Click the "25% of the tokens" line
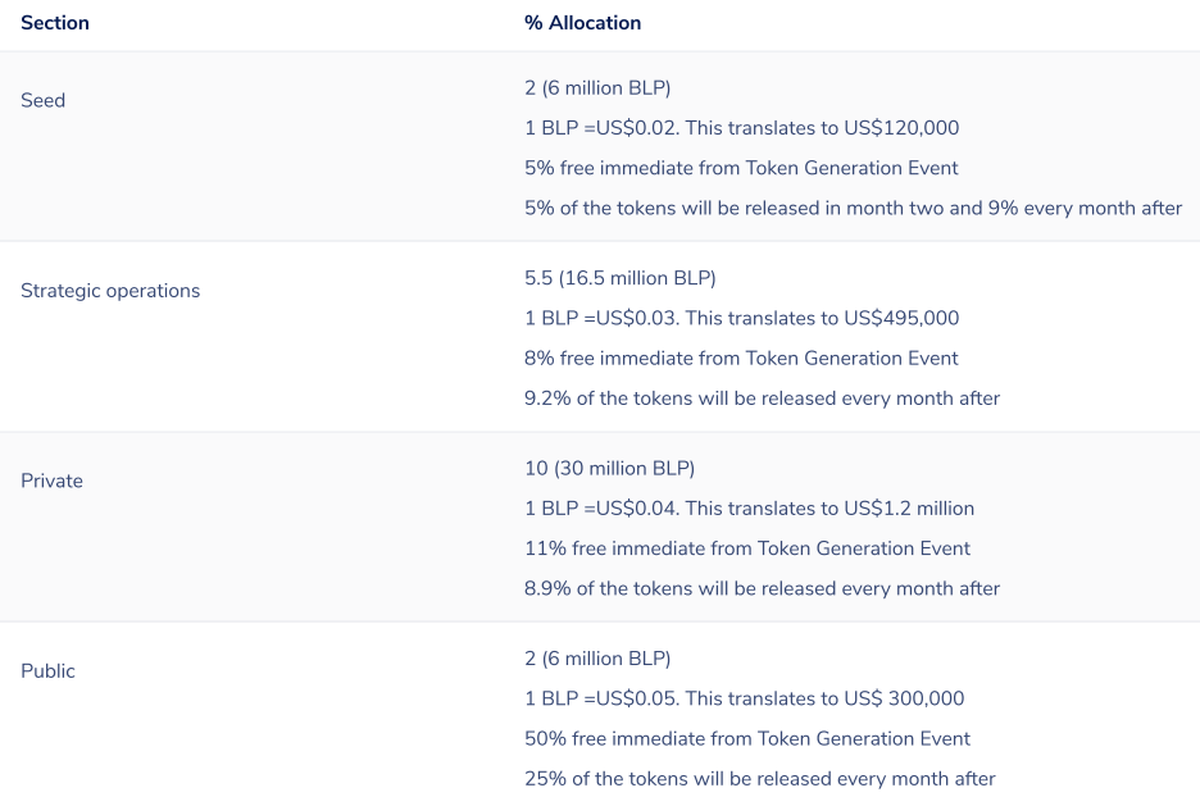The width and height of the screenshot is (1200, 797). click(x=760, y=778)
